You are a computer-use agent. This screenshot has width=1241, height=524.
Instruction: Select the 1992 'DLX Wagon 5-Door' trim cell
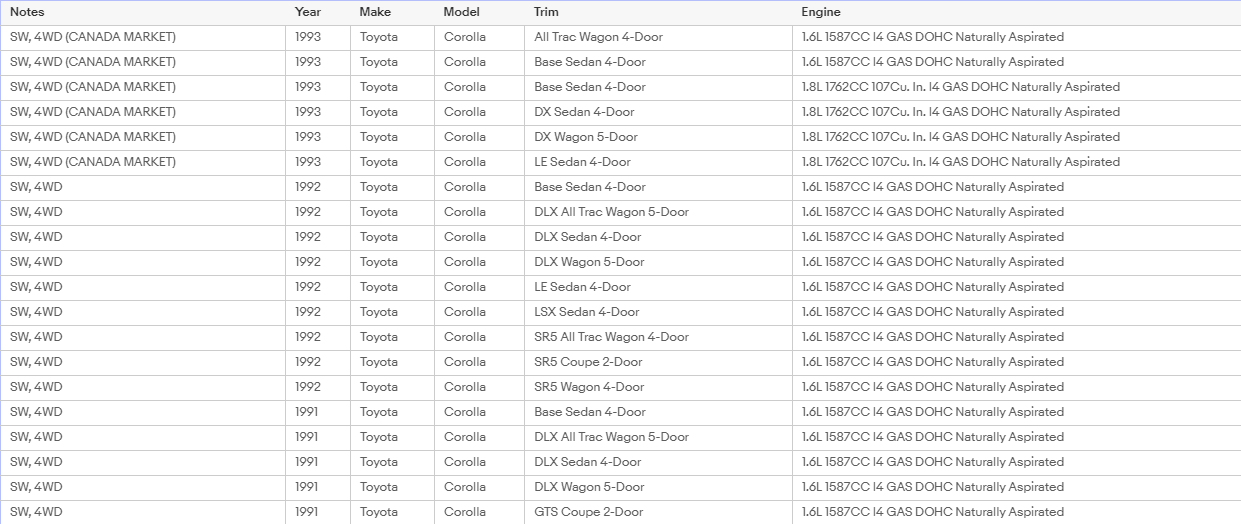tap(658, 262)
